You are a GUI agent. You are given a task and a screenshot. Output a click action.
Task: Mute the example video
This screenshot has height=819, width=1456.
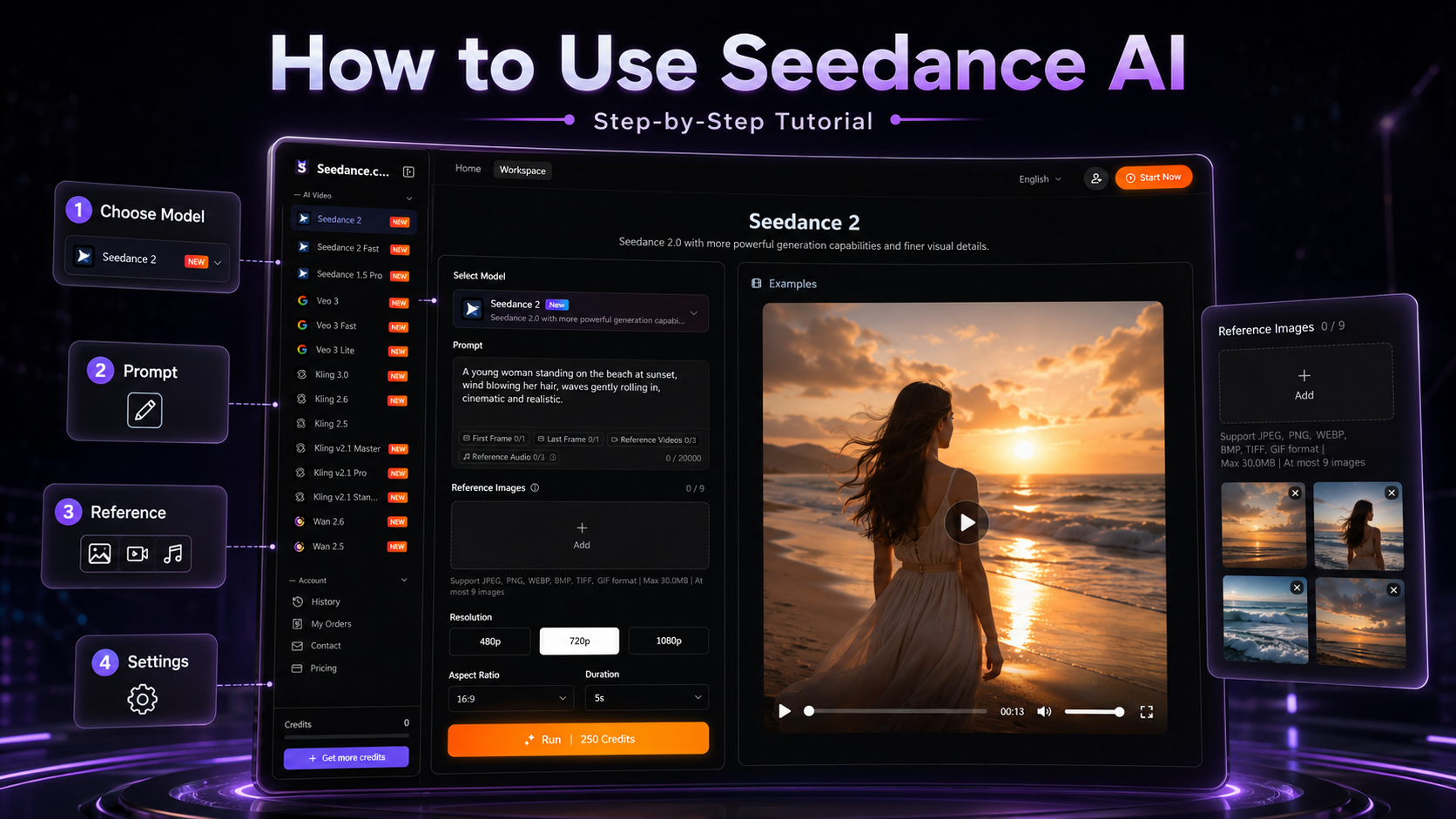[x=1044, y=712]
